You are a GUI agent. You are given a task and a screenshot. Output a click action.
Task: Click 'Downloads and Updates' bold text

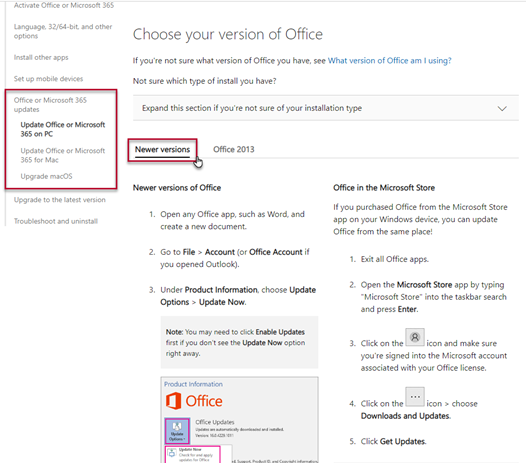(405, 416)
